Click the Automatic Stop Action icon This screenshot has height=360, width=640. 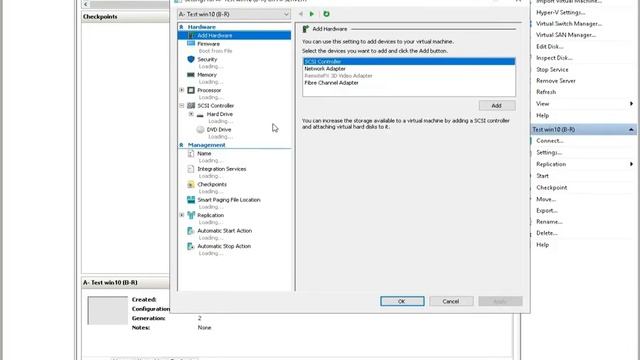pyautogui.click(x=190, y=246)
